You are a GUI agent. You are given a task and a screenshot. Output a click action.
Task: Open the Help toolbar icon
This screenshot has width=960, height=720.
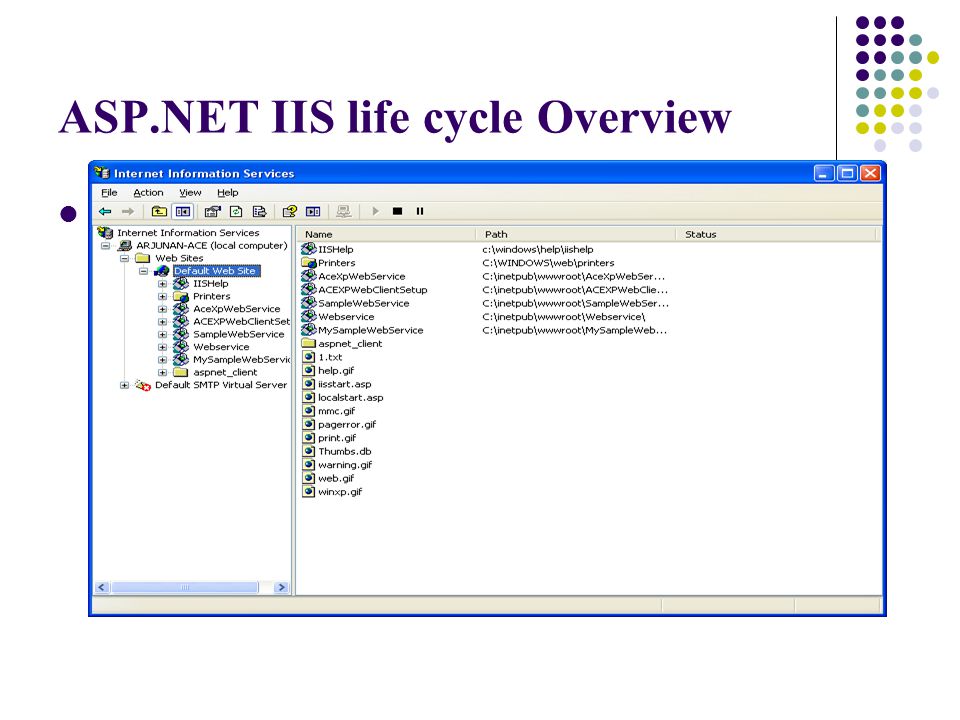point(290,211)
